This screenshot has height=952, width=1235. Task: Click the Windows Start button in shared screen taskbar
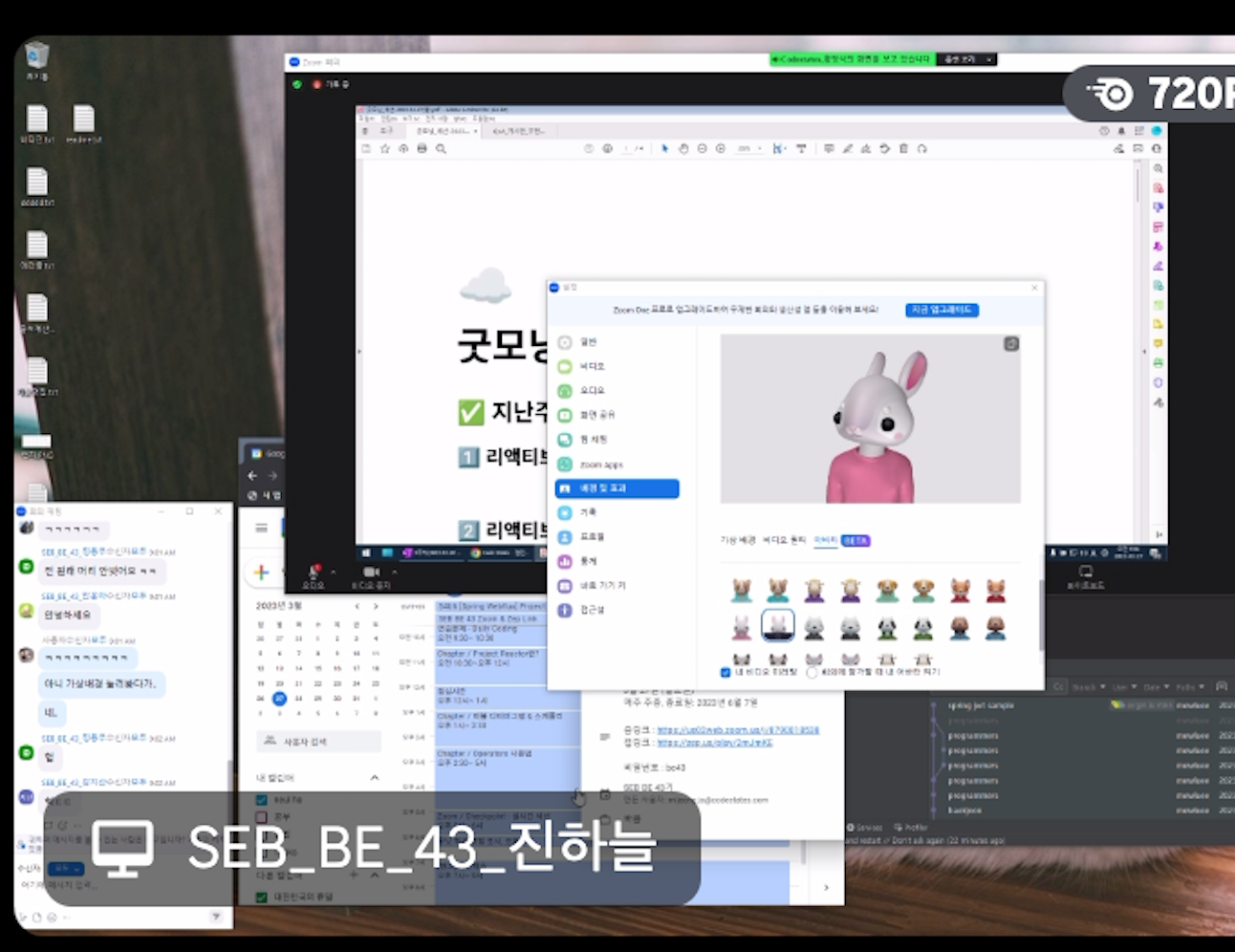pyautogui.click(x=366, y=552)
